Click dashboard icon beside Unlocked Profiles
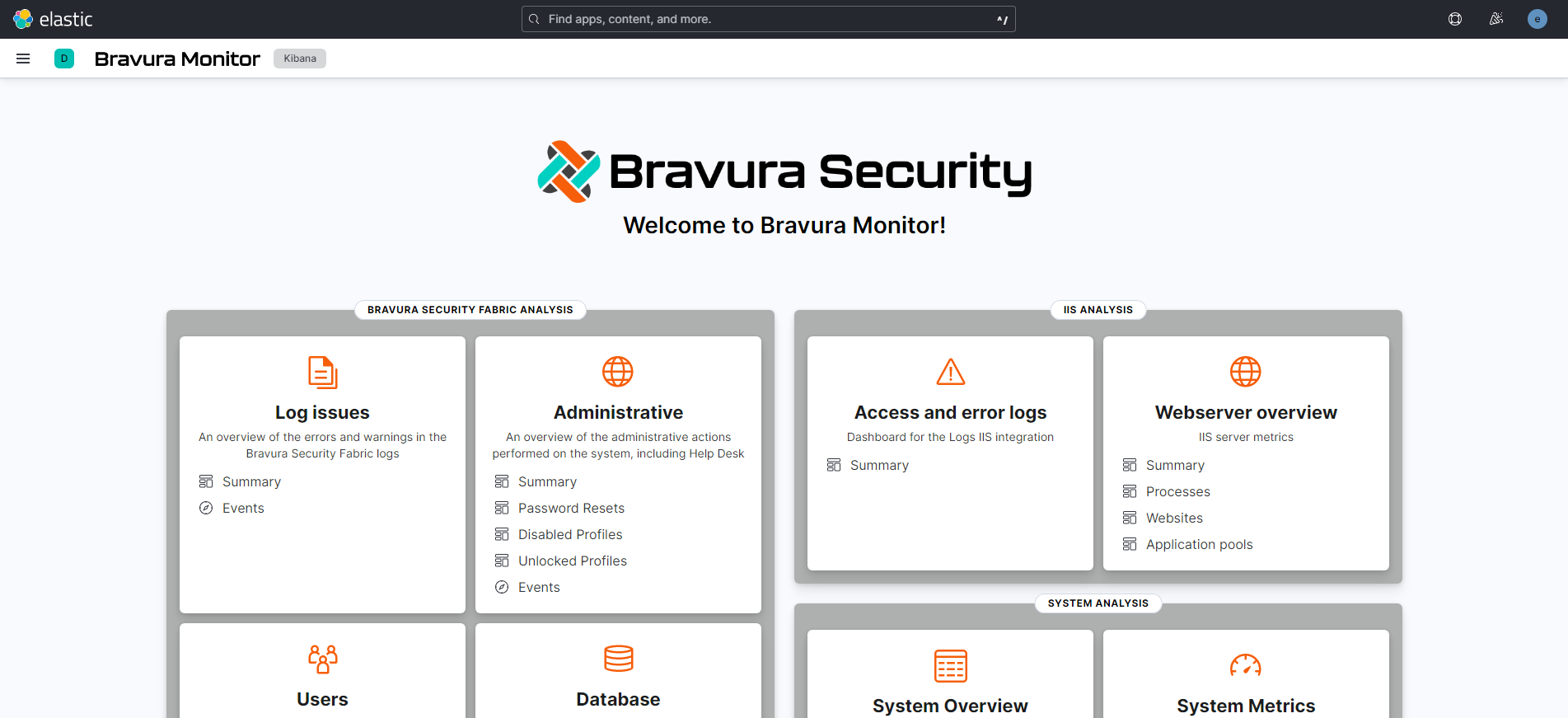This screenshot has height=718, width=1568. (x=502, y=561)
